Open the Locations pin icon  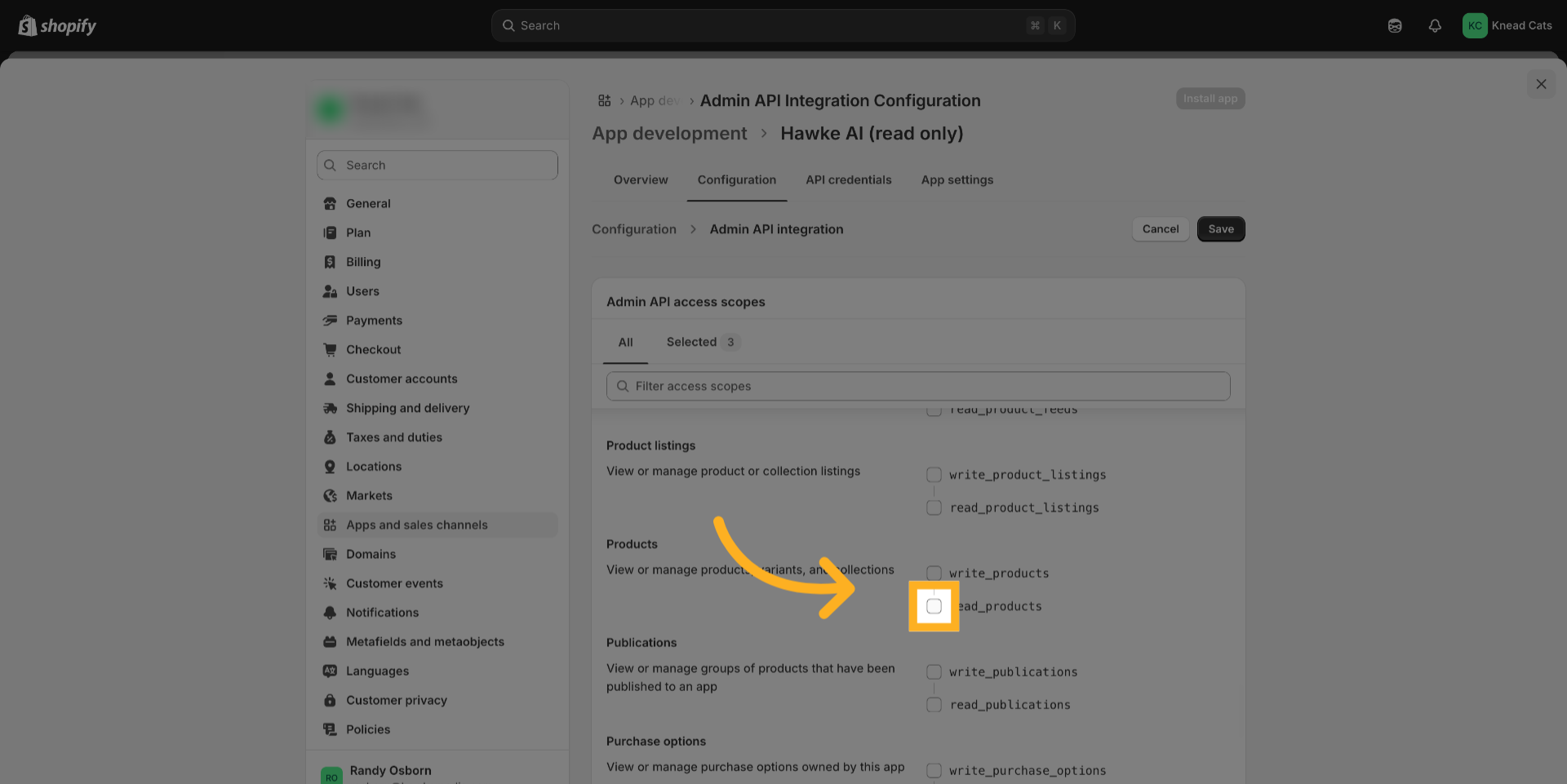click(330, 467)
